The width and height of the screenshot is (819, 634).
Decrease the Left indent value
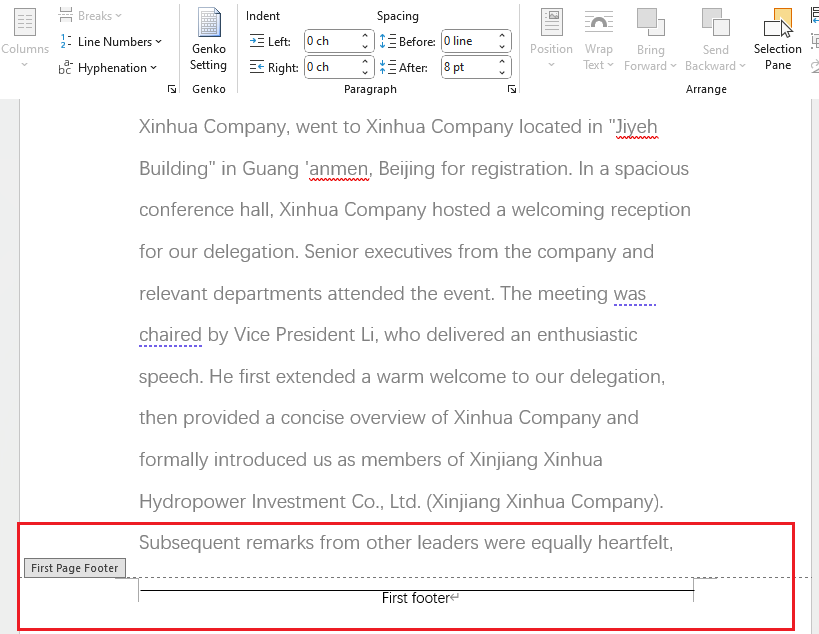[365, 47]
